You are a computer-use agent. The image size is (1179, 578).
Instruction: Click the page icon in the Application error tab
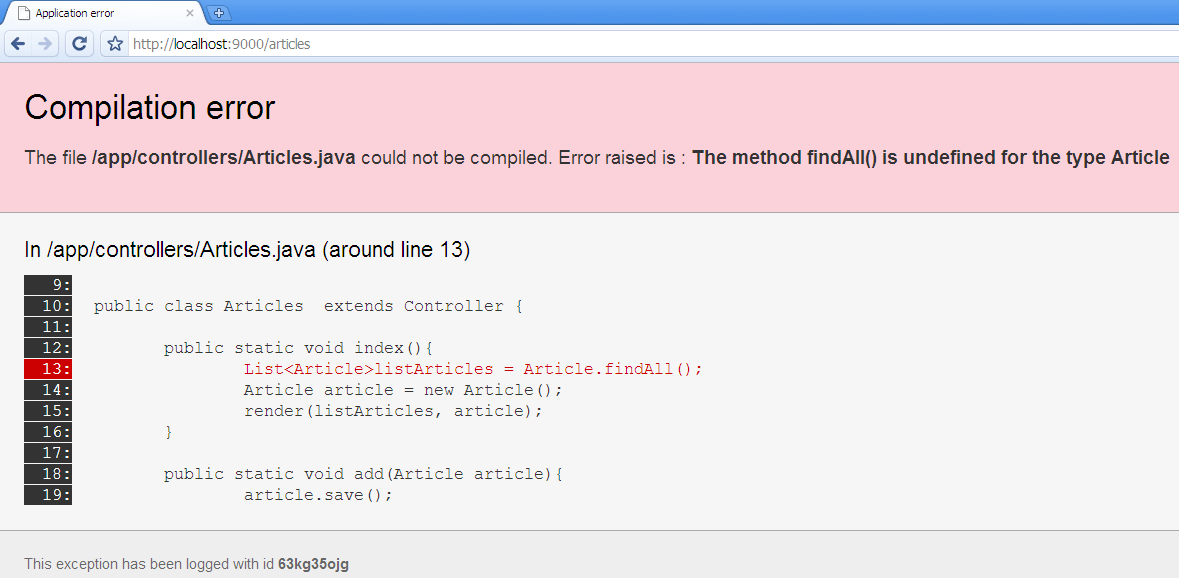pos(23,13)
